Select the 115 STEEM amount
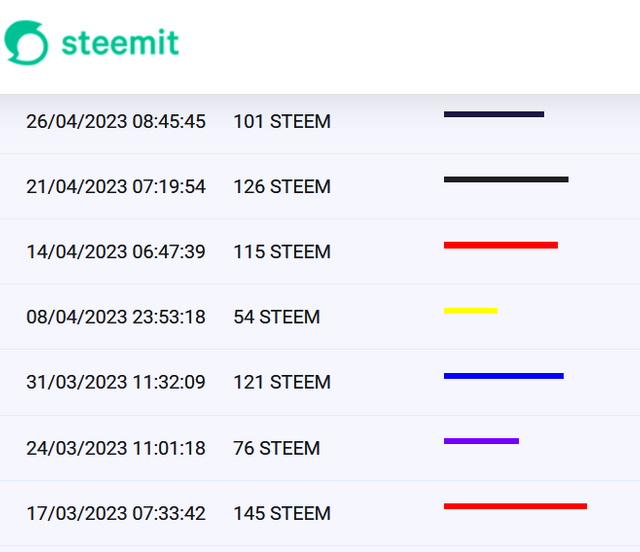The height and width of the screenshot is (552, 640). coord(282,252)
